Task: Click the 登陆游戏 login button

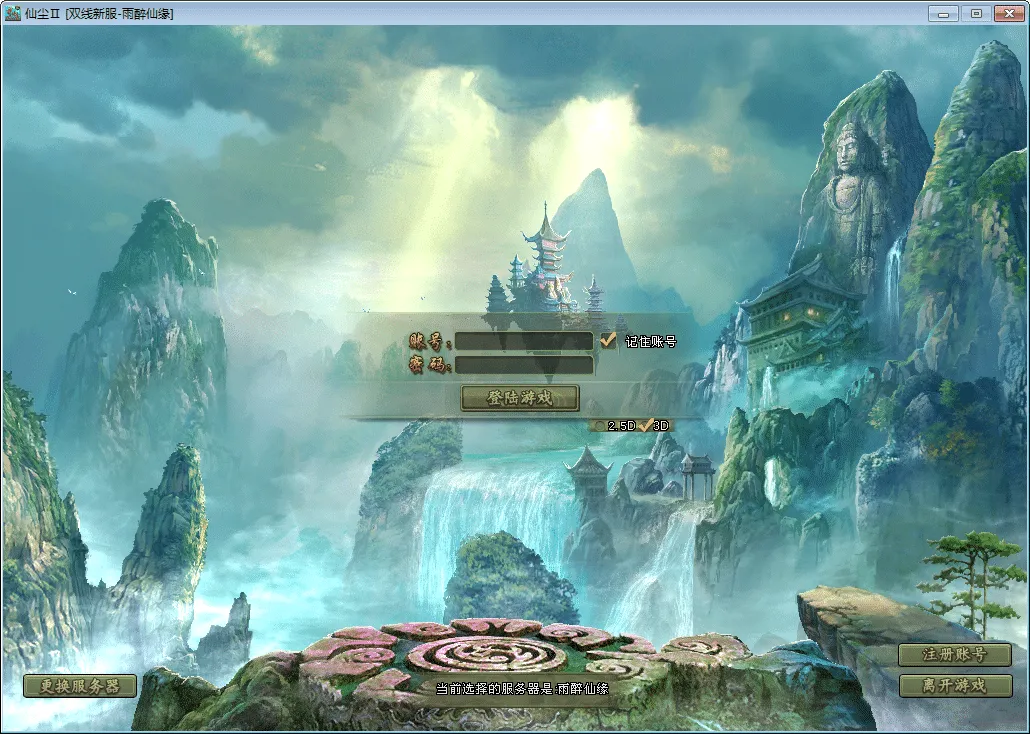Action: click(520, 398)
